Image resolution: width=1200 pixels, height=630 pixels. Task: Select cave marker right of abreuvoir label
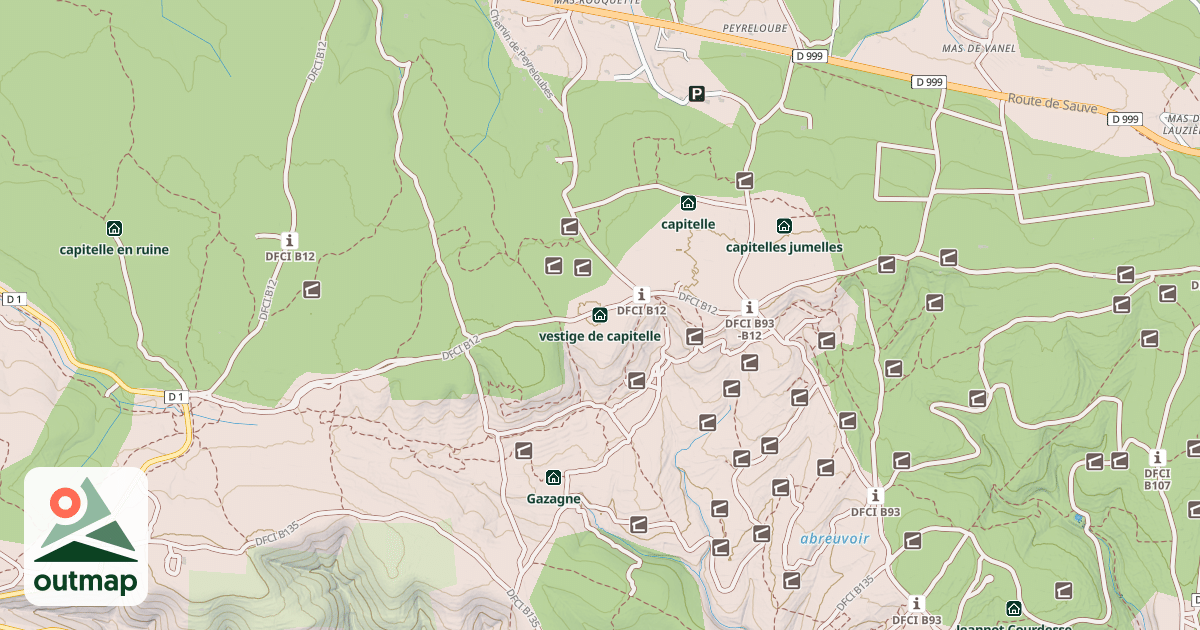(x=913, y=541)
